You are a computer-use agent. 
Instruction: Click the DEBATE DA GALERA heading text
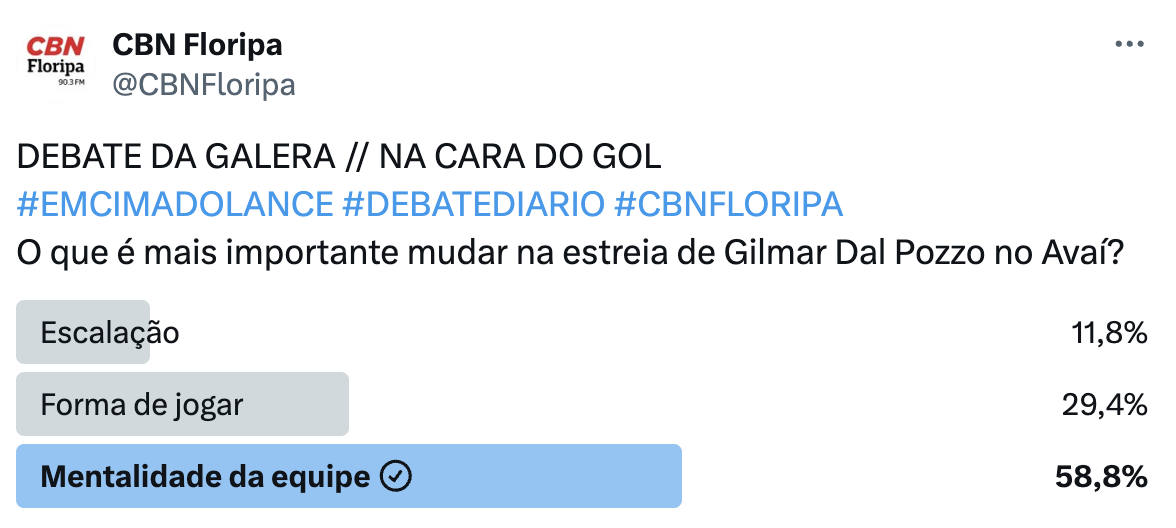click(x=176, y=157)
